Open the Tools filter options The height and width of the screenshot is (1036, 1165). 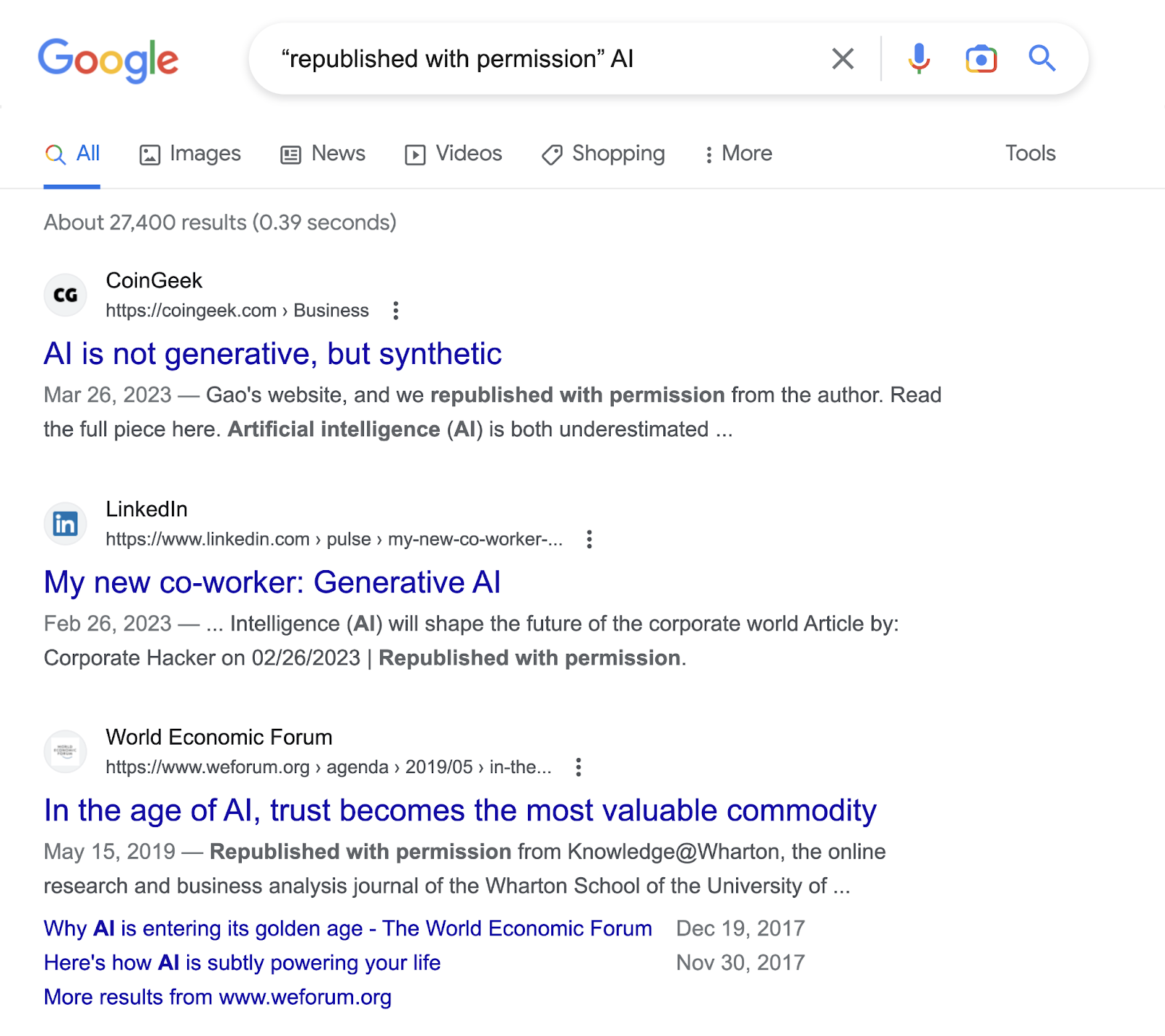tap(1030, 154)
